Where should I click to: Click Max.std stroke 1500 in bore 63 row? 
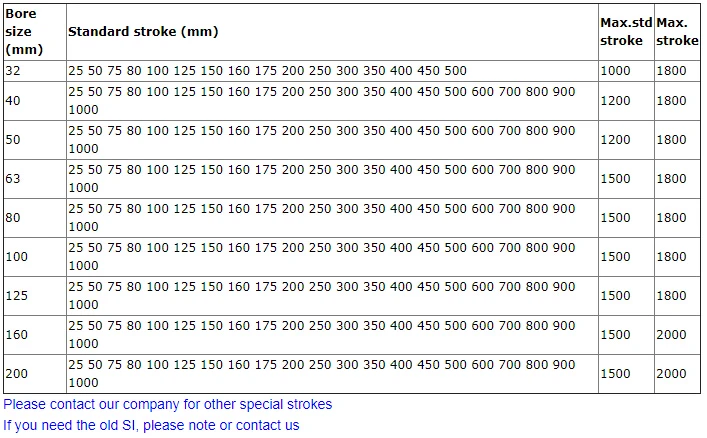click(626, 179)
